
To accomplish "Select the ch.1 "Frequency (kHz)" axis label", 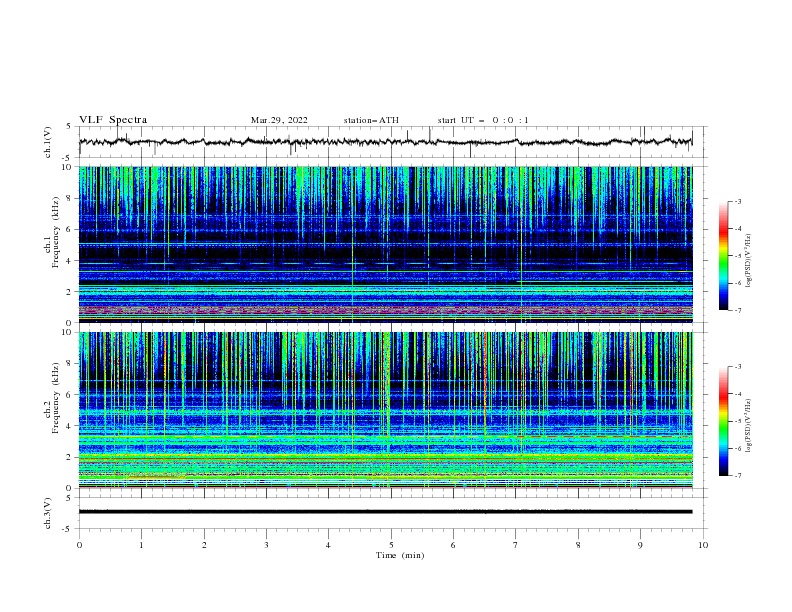I will [55, 232].
